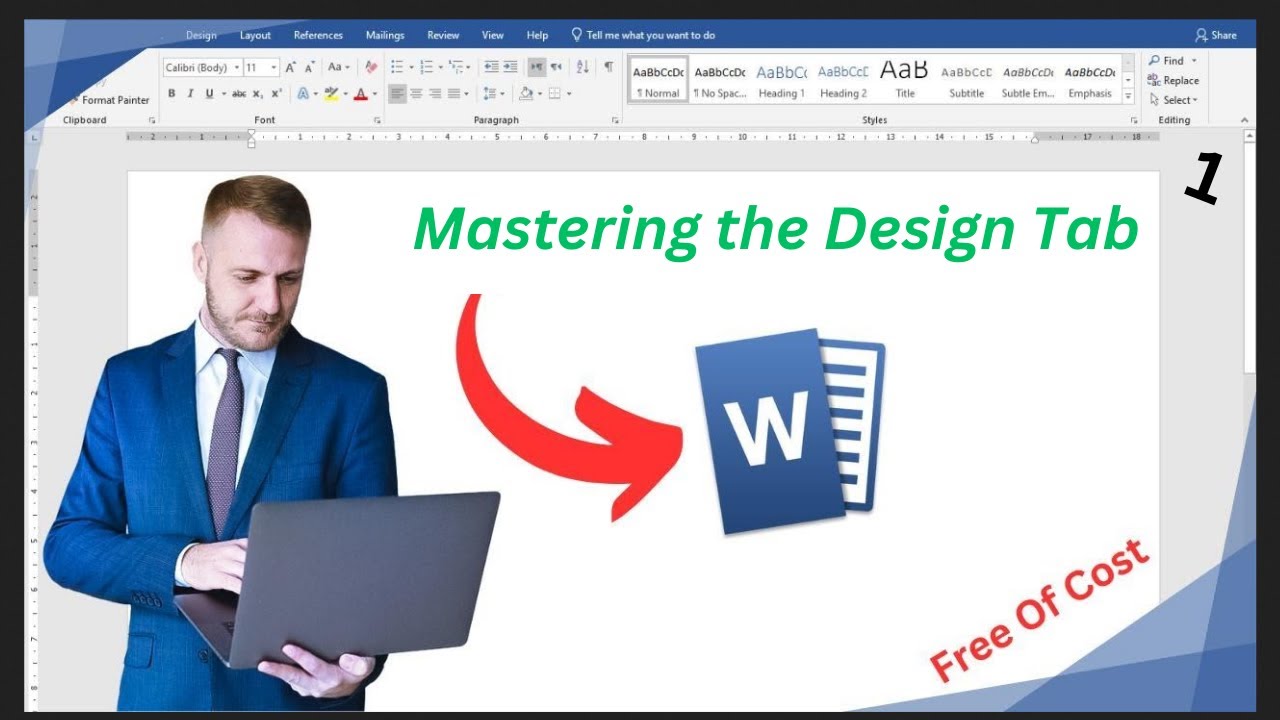Open the highlight color dropdown arrow
Screen dimensions: 1280x720
coord(346,94)
